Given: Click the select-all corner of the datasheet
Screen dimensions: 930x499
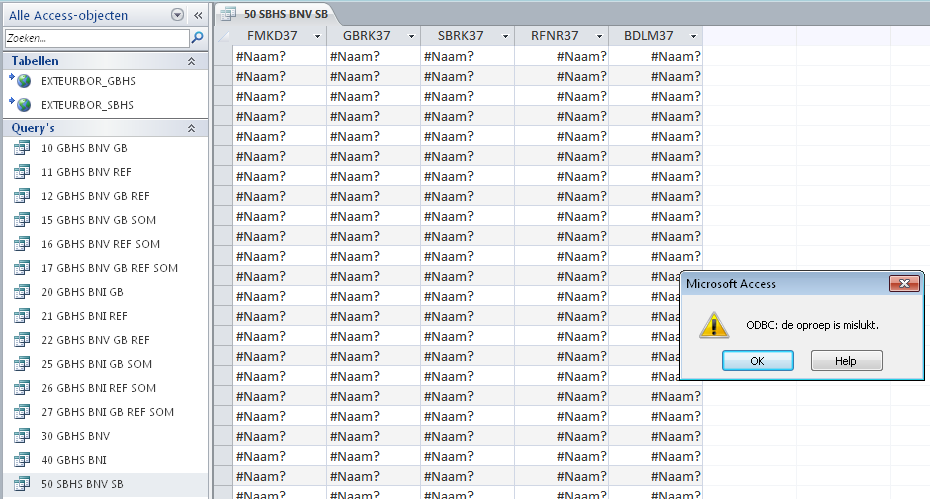Looking at the screenshot, I should pyautogui.click(x=223, y=36).
